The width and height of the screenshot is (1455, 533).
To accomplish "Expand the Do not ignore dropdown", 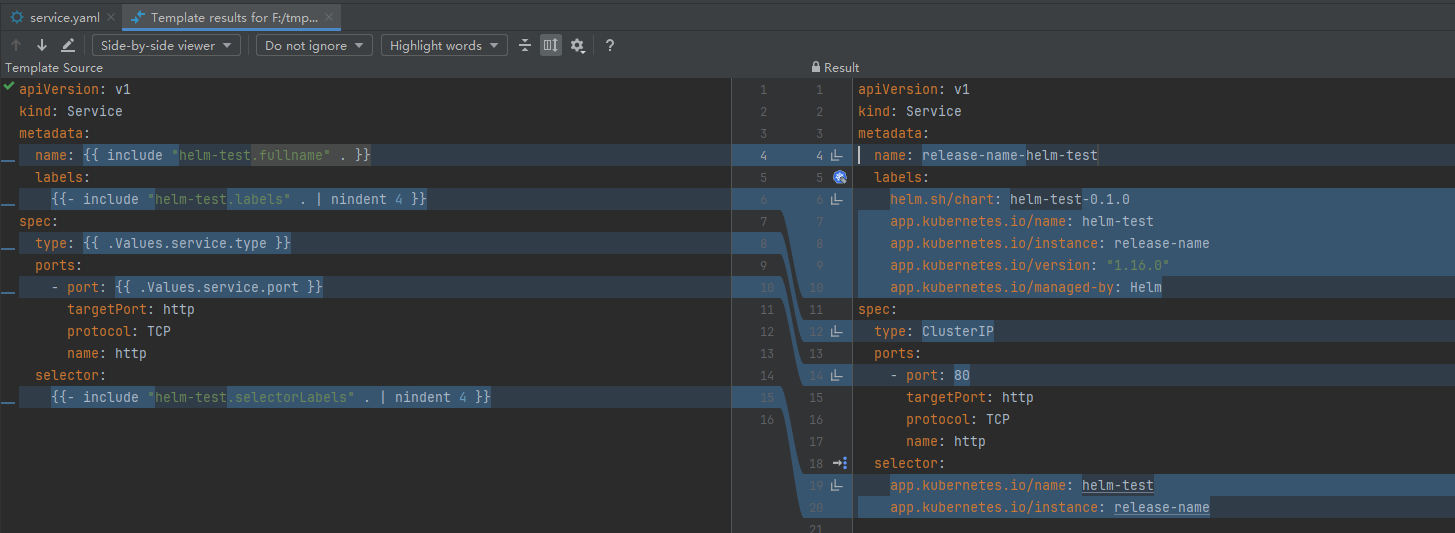I will (314, 45).
